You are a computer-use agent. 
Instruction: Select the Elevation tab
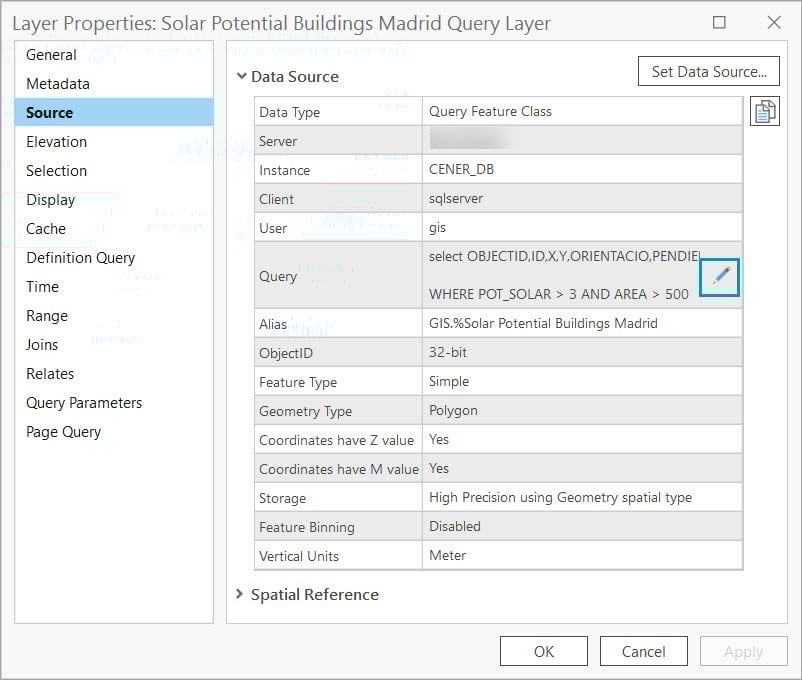[x=56, y=141]
